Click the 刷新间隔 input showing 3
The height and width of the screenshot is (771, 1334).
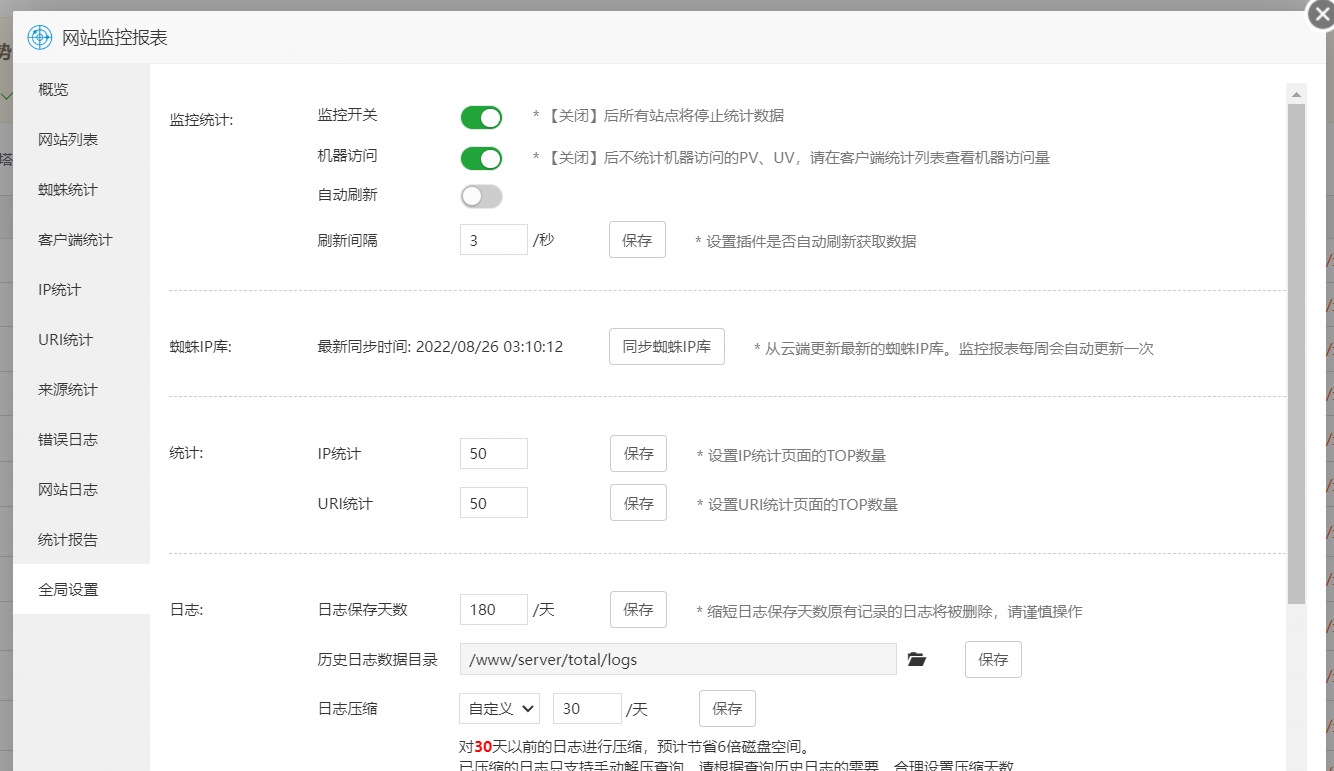[x=493, y=239]
